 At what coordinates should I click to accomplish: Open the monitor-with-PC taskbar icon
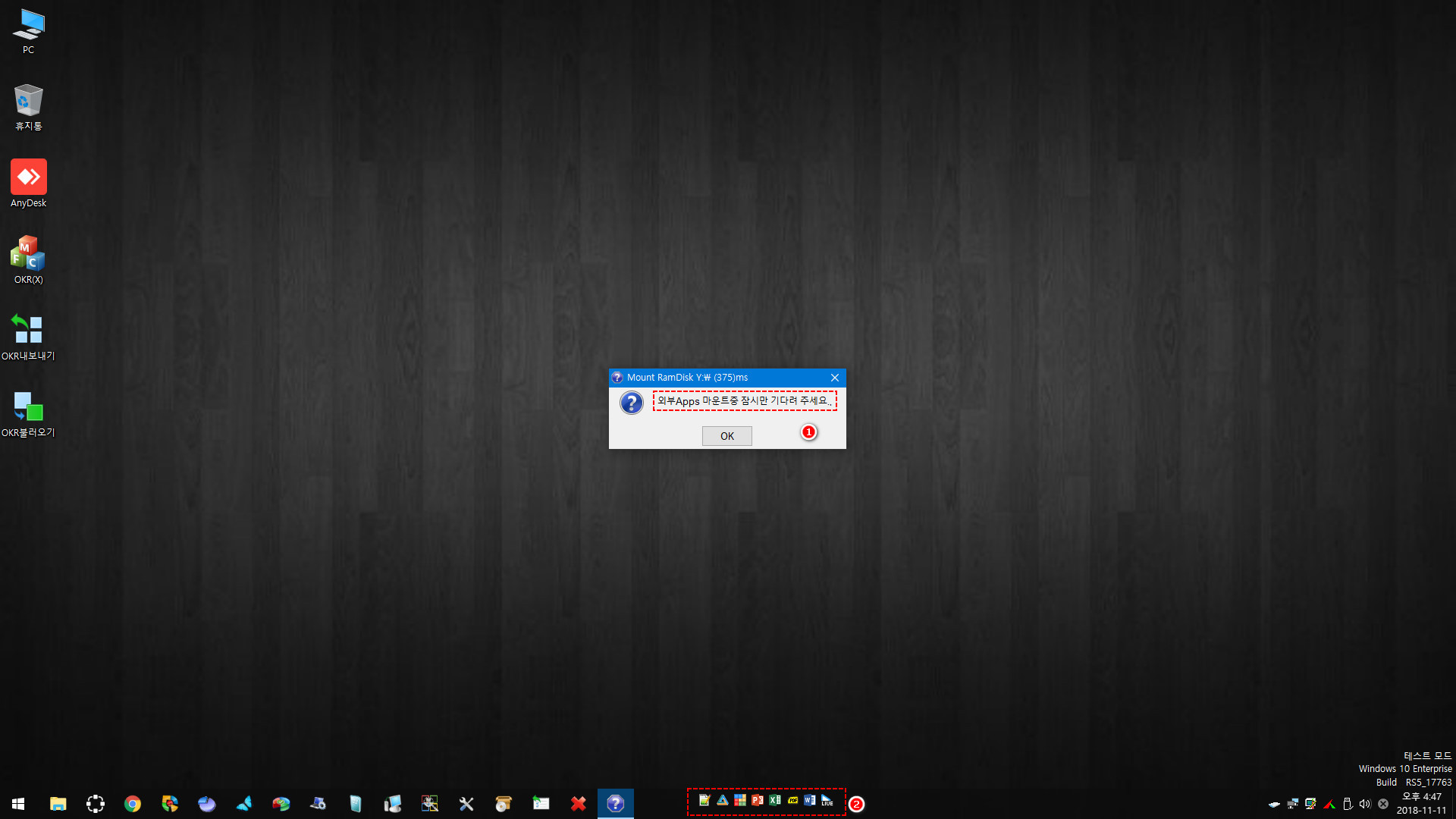393,804
